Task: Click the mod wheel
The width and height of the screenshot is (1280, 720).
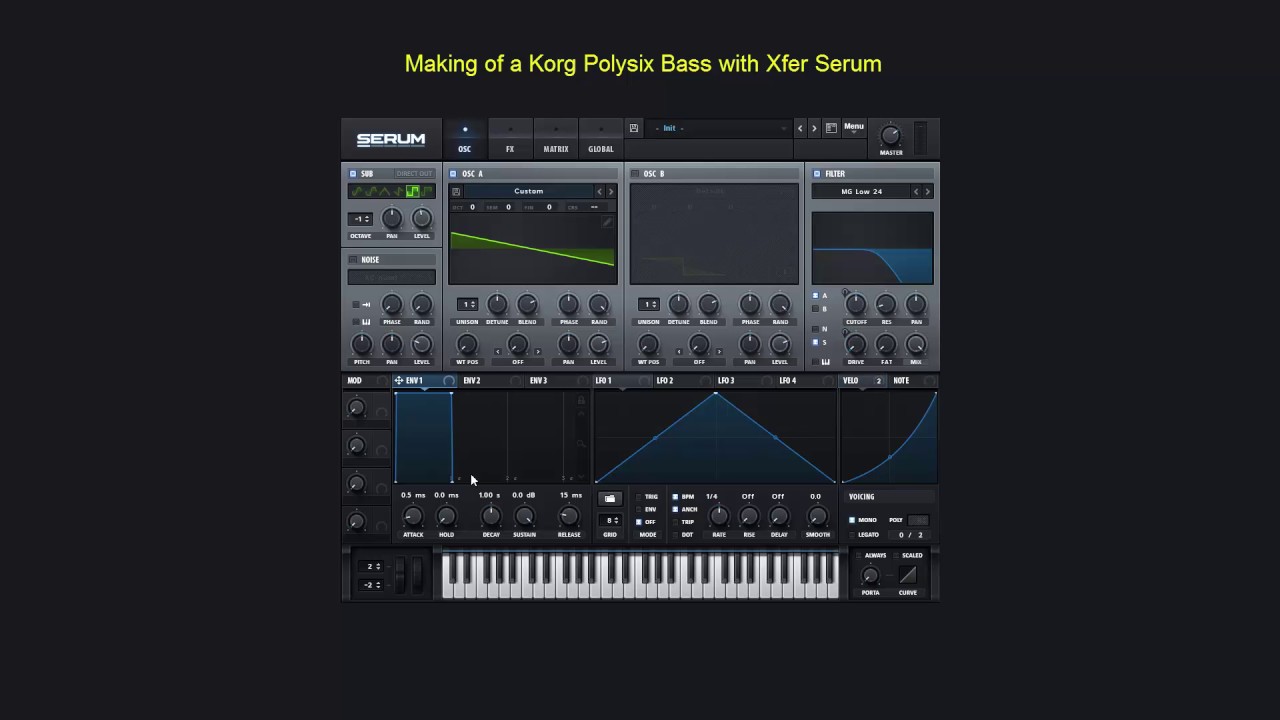Action: tap(418, 576)
